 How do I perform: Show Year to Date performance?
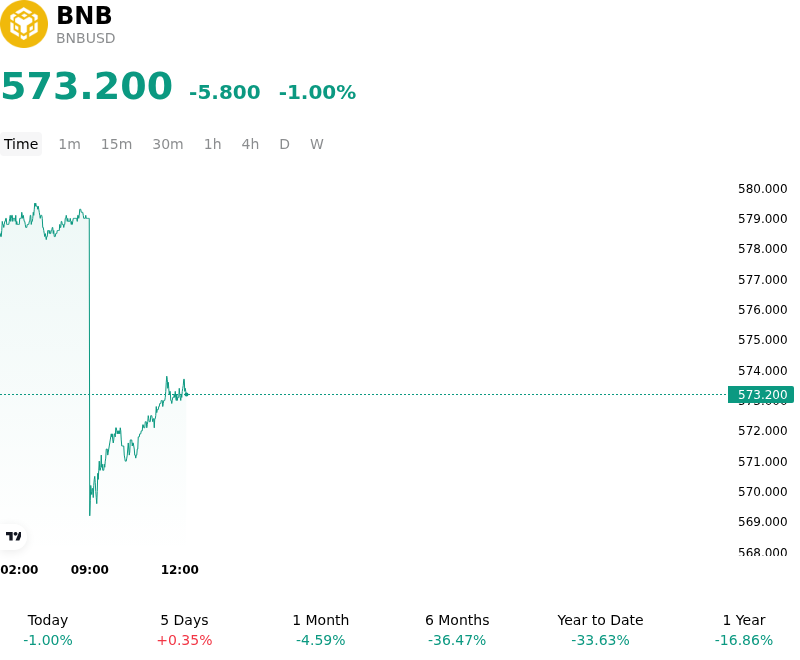click(600, 630)
